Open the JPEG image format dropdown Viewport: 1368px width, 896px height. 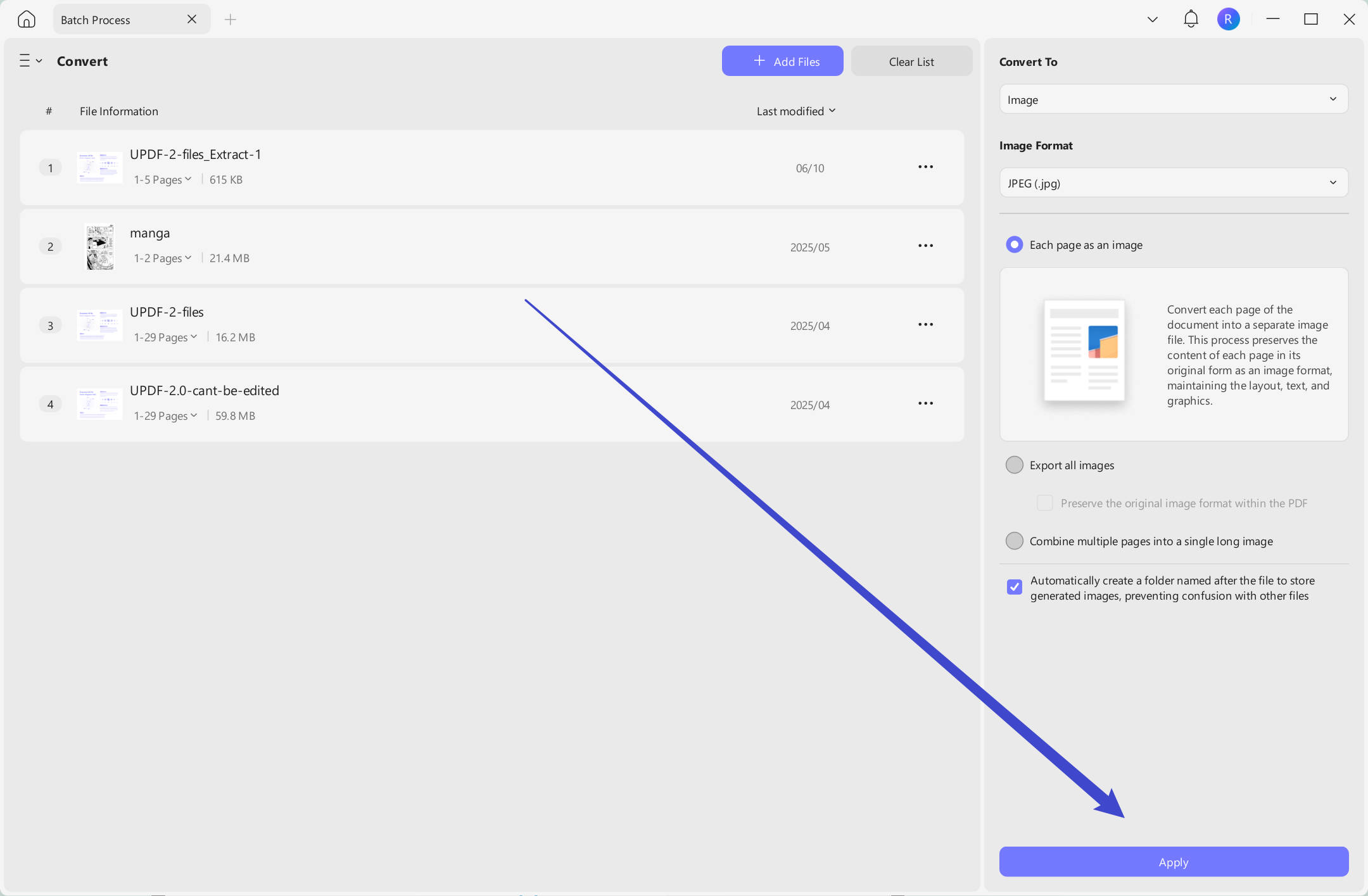pos(1174,183)
